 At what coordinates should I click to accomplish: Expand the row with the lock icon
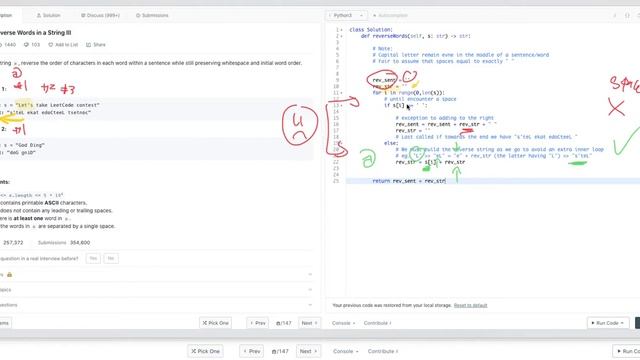click(310, 275)
